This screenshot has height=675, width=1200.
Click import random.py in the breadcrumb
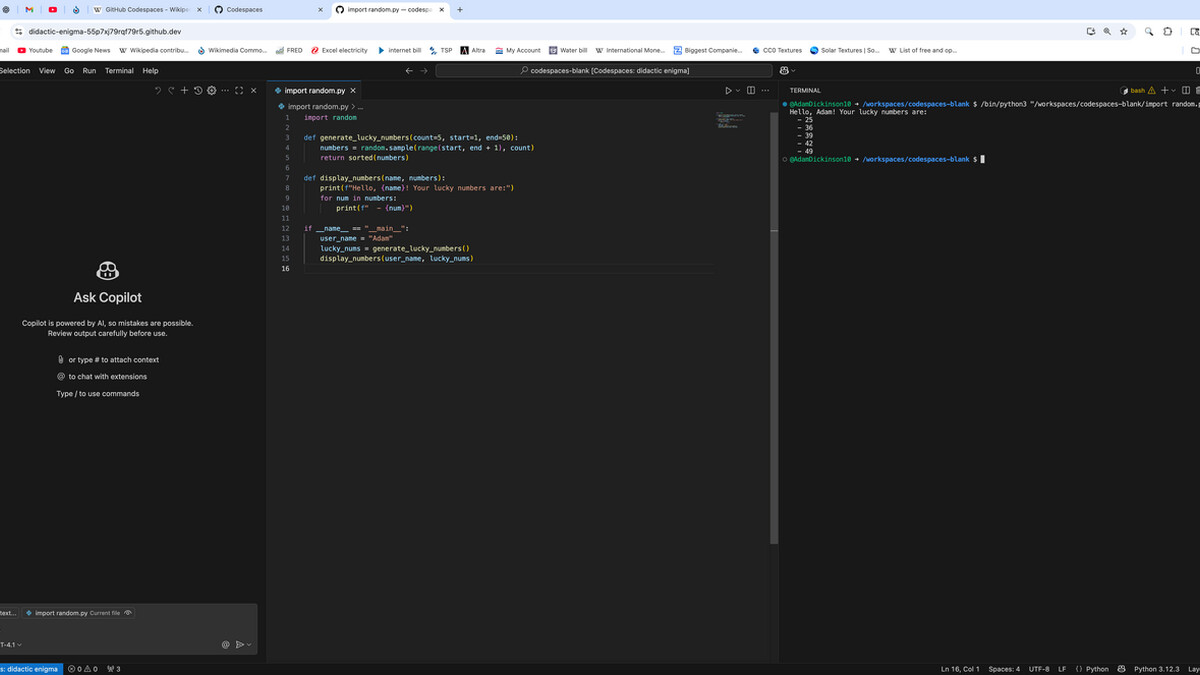click(317, 106)
